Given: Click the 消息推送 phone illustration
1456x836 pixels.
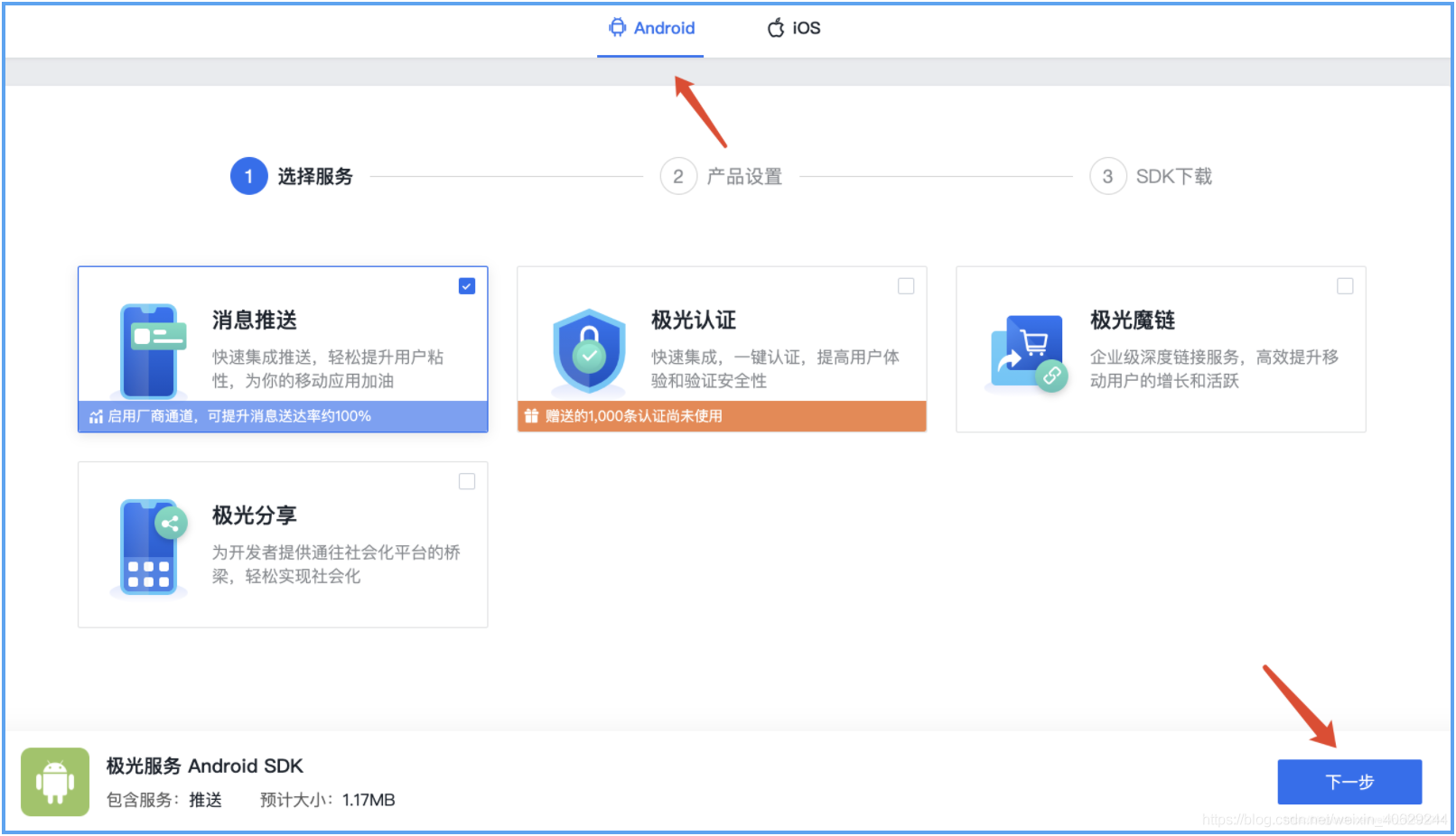Looking at the screenshot, I should point(149,352).
